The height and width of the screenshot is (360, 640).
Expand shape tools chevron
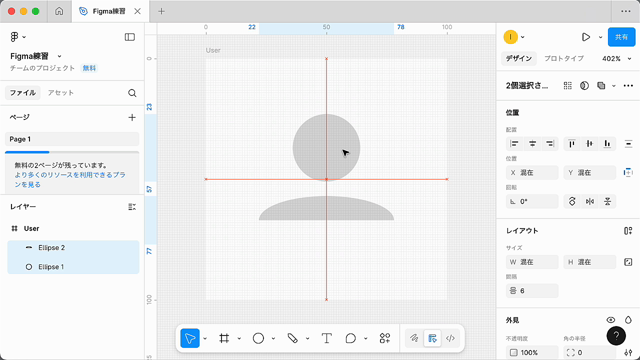[x=273, y=338]
